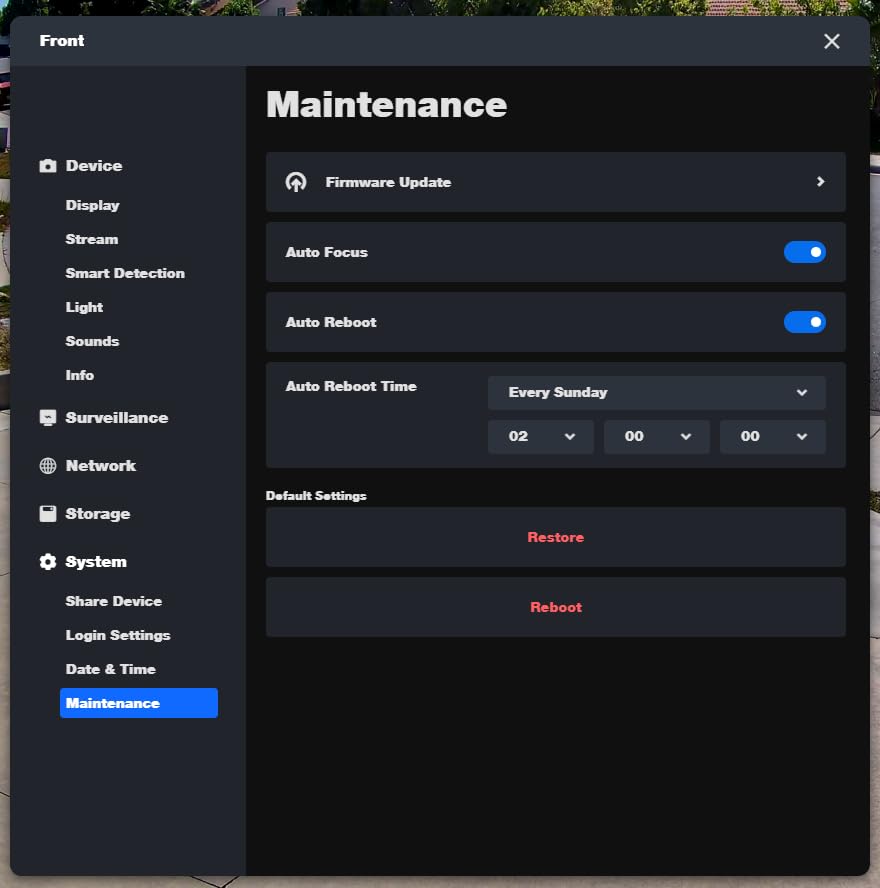Disable the Auto Focus toggle
The width and height of the screenshot is (880, 888).
pyautogui.click(x=805, y=252)
